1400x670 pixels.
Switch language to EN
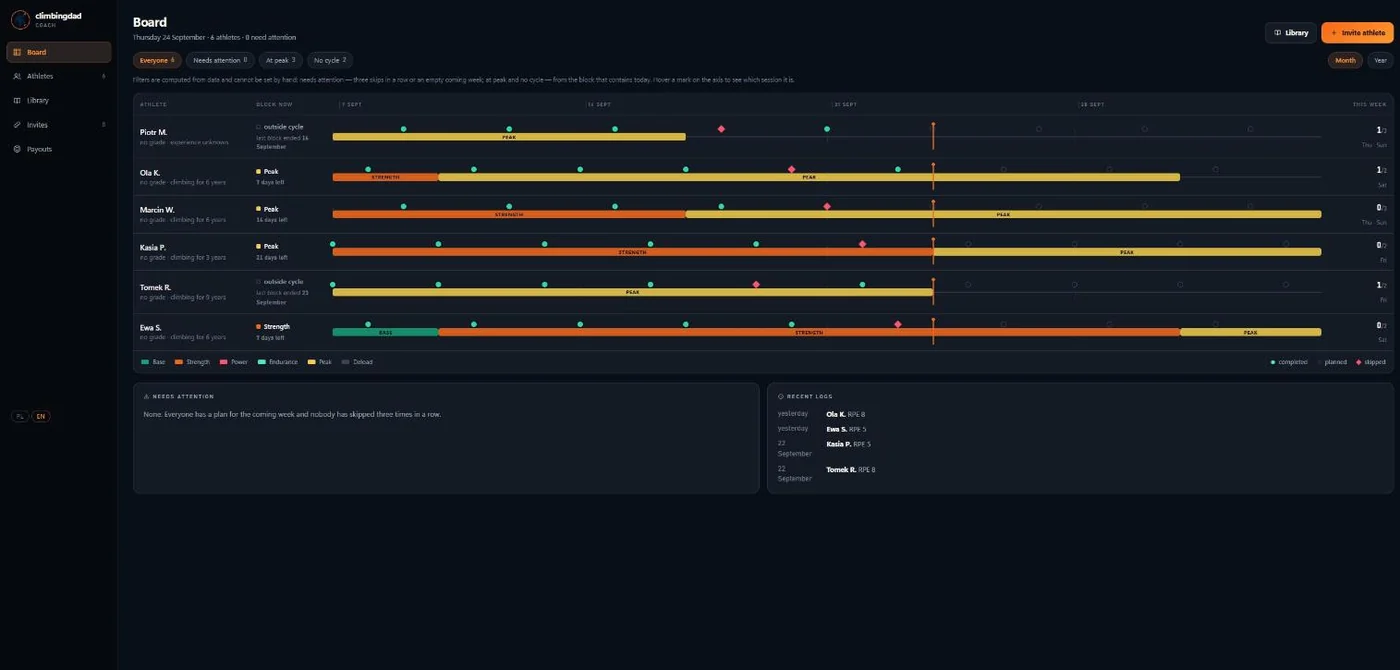41,416
